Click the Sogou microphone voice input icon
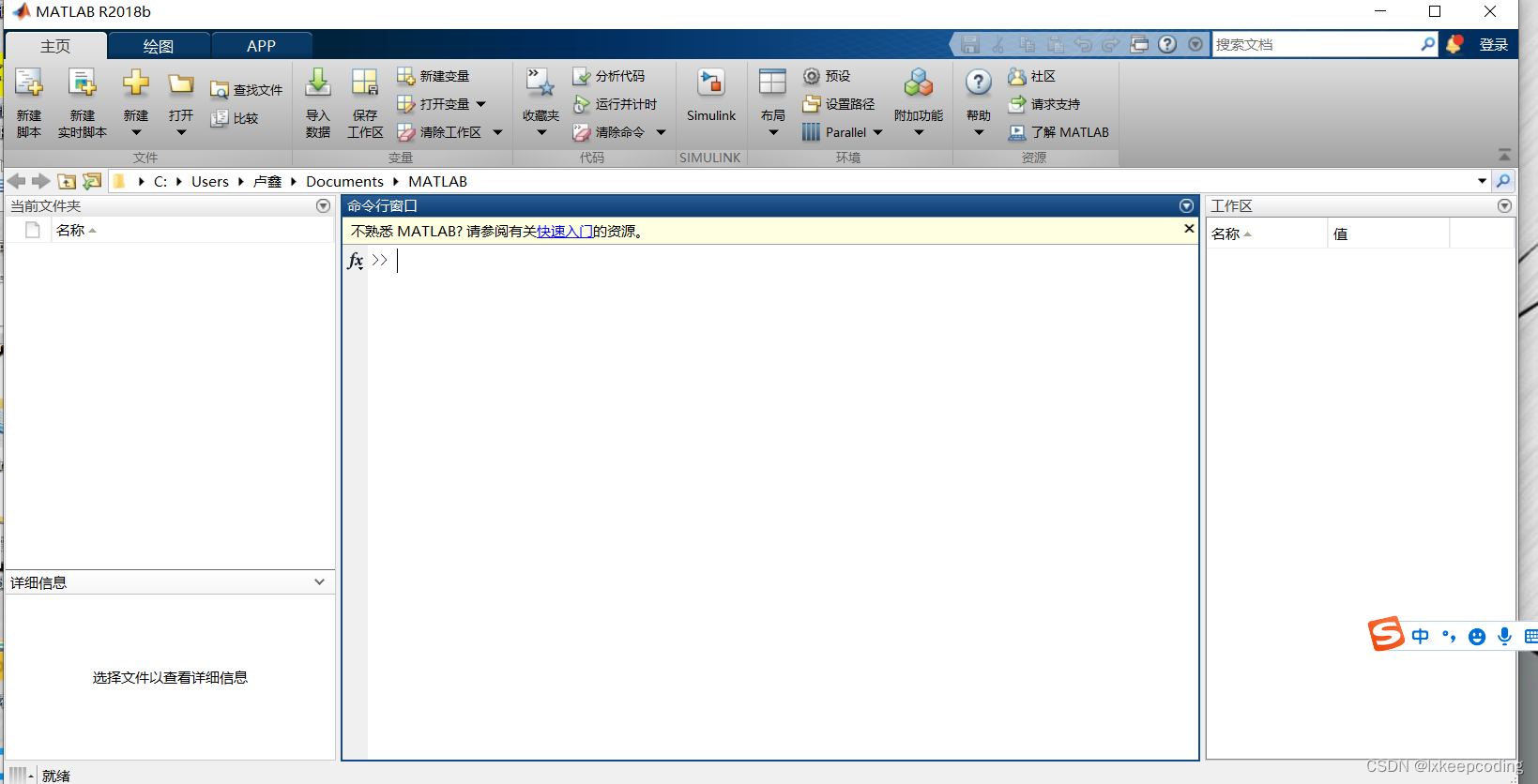This screenshot has height=784, width=1538. click(1504, 636)
